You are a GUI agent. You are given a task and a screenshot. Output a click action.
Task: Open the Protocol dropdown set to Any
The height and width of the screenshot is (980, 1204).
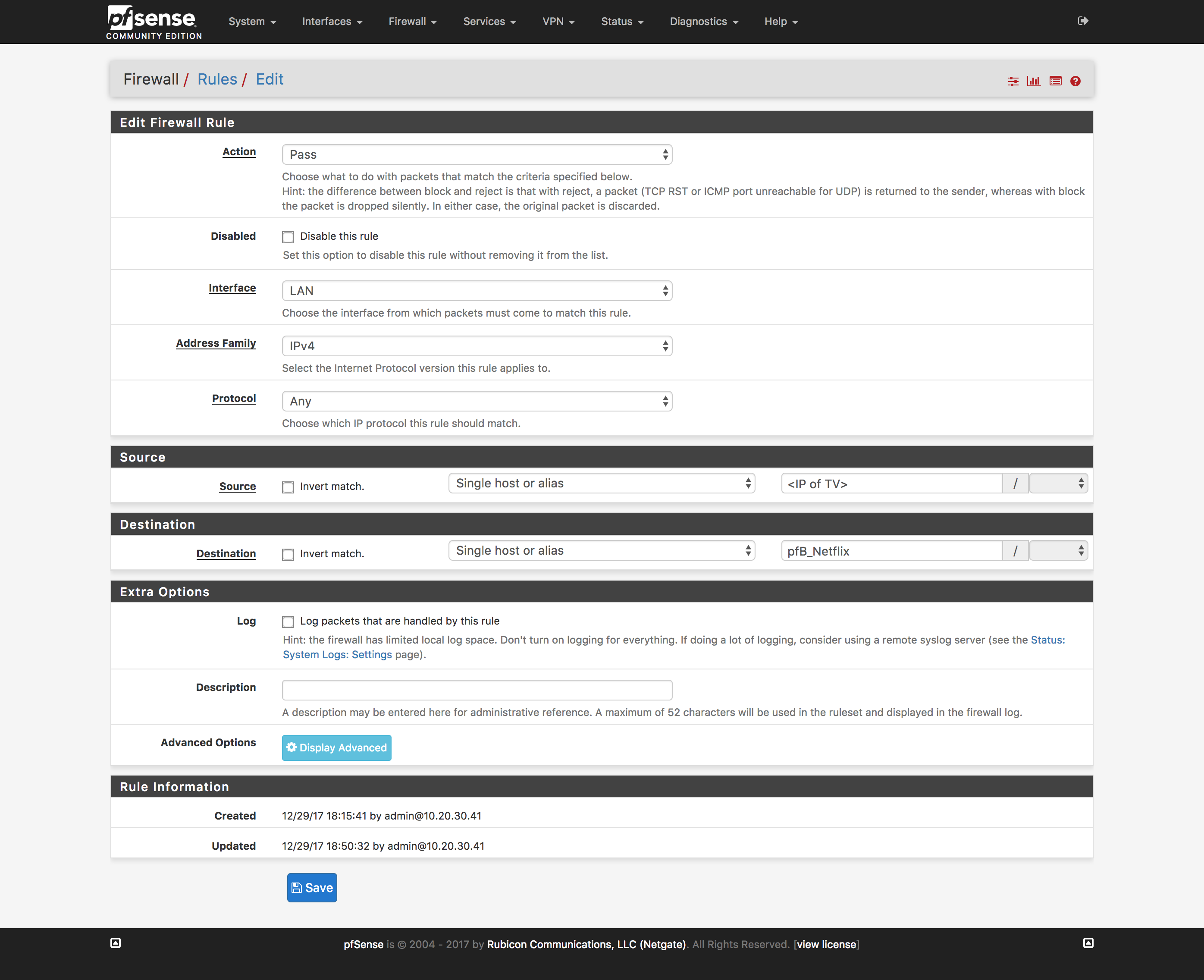click(477, 401)
